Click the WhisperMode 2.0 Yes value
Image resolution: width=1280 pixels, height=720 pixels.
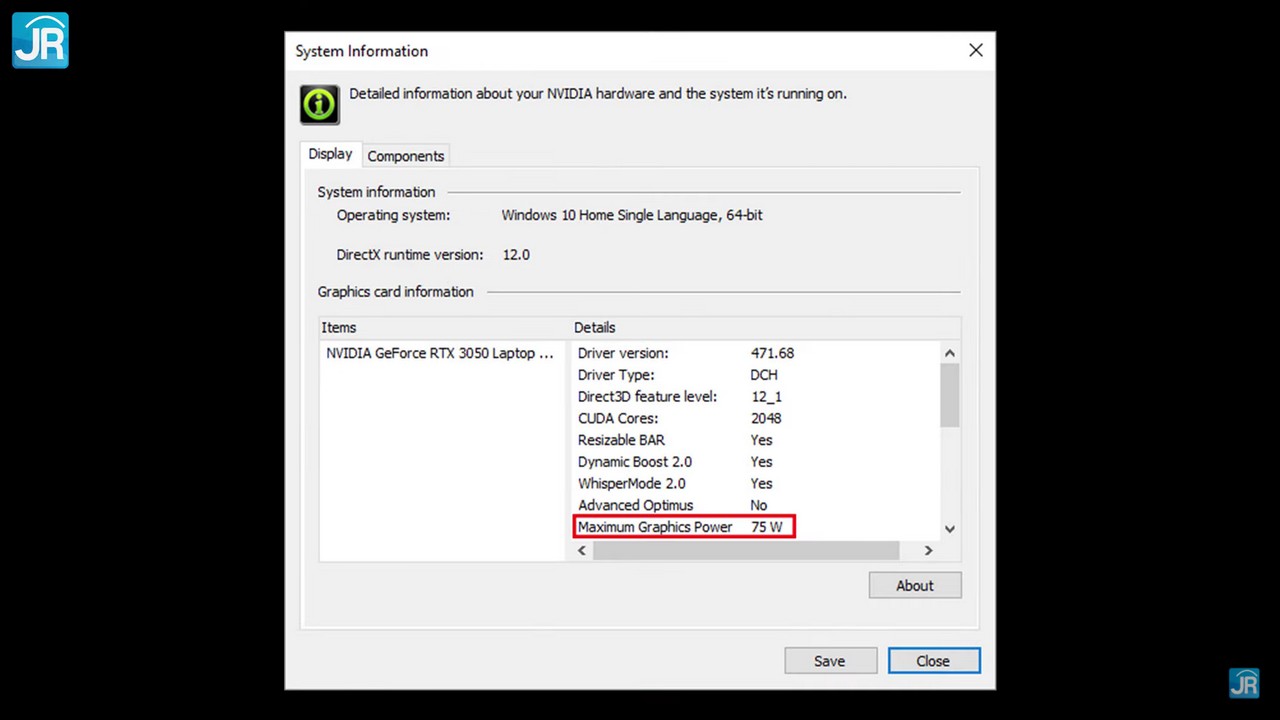(x=762, y=484)
